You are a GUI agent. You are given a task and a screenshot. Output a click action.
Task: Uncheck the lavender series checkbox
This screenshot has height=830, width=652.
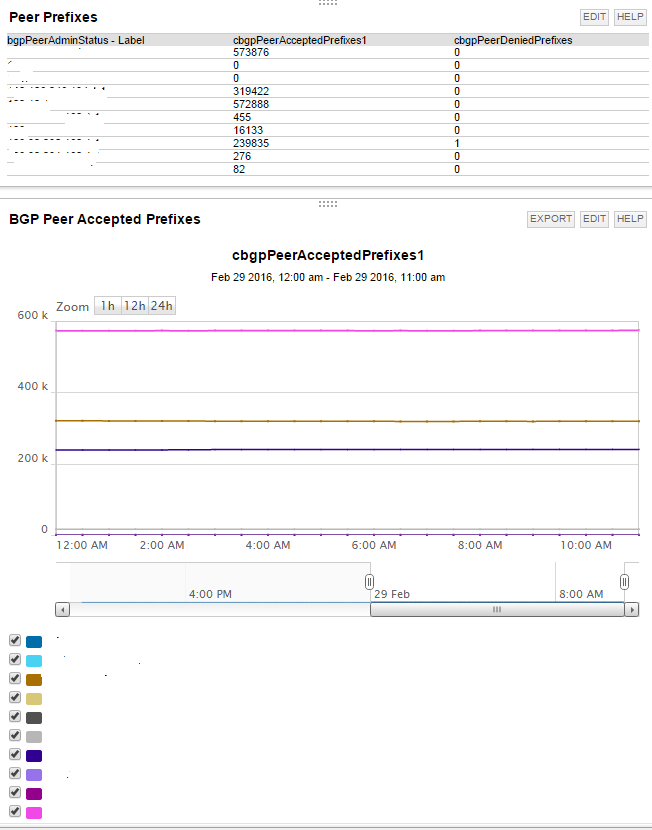tap(15, 773)
